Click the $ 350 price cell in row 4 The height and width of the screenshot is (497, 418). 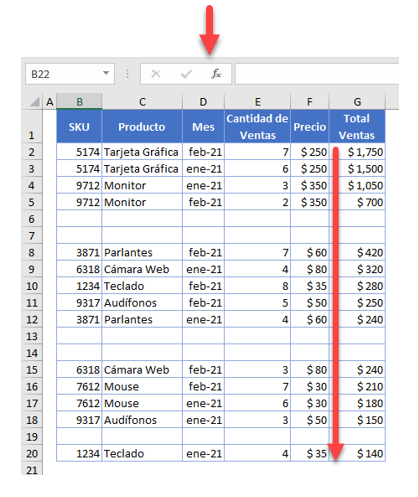(x=310, y=185)
